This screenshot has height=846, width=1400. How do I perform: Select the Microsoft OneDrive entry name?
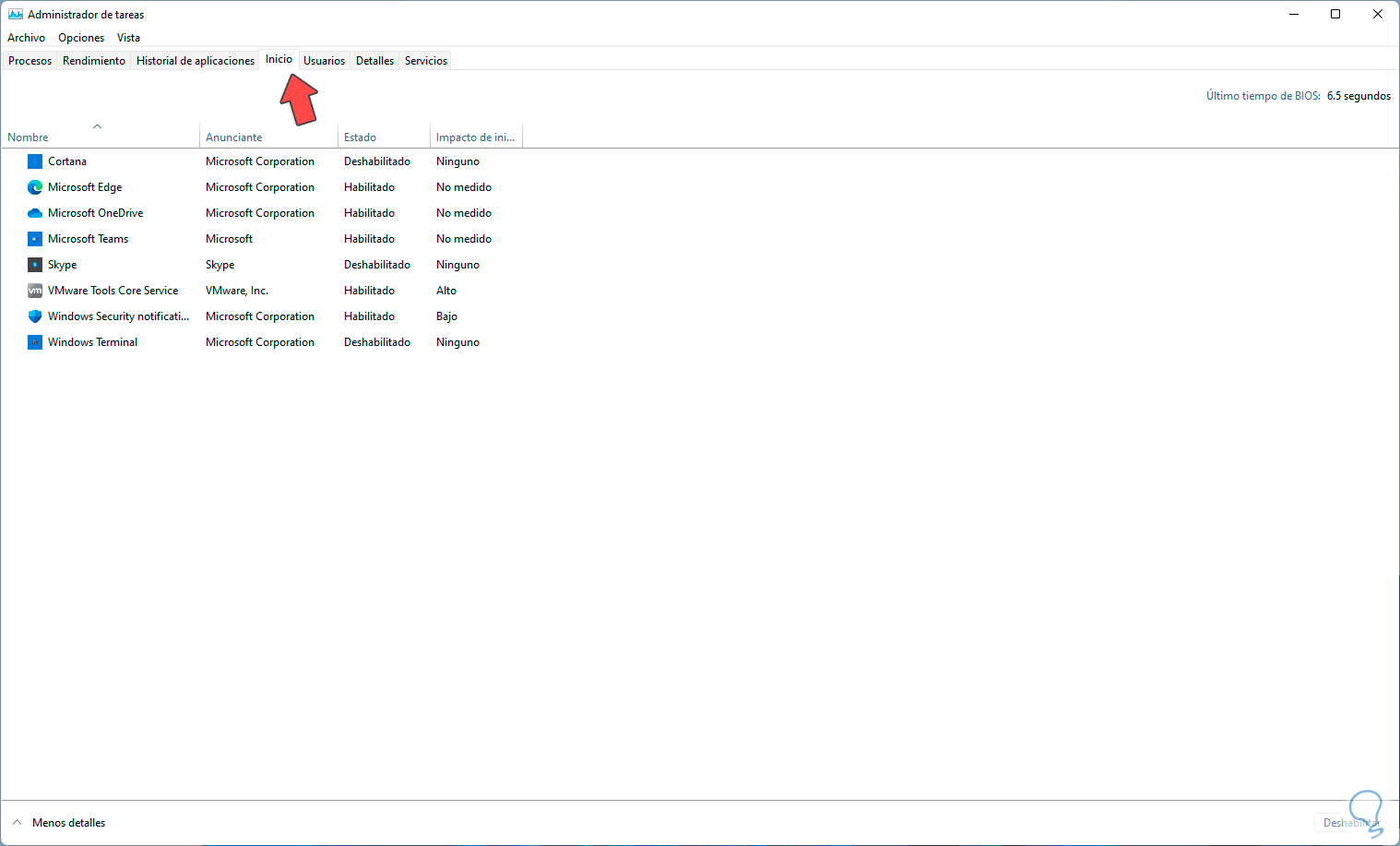96,213
